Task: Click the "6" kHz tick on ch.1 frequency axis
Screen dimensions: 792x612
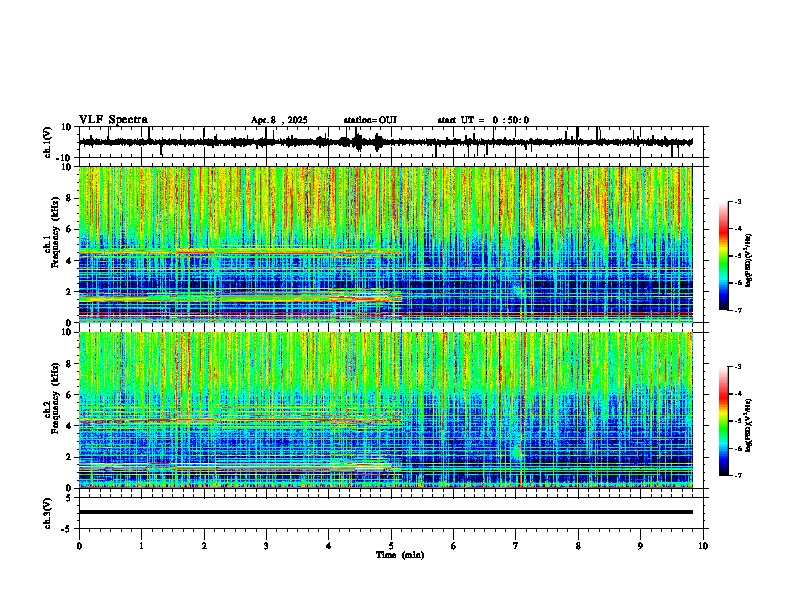Action: pyautogui.click(x=69, y=229)
